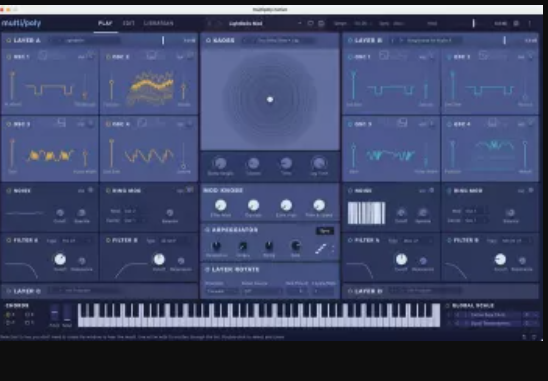Click the Kaoss Bump Height knob

pos(220,163)
